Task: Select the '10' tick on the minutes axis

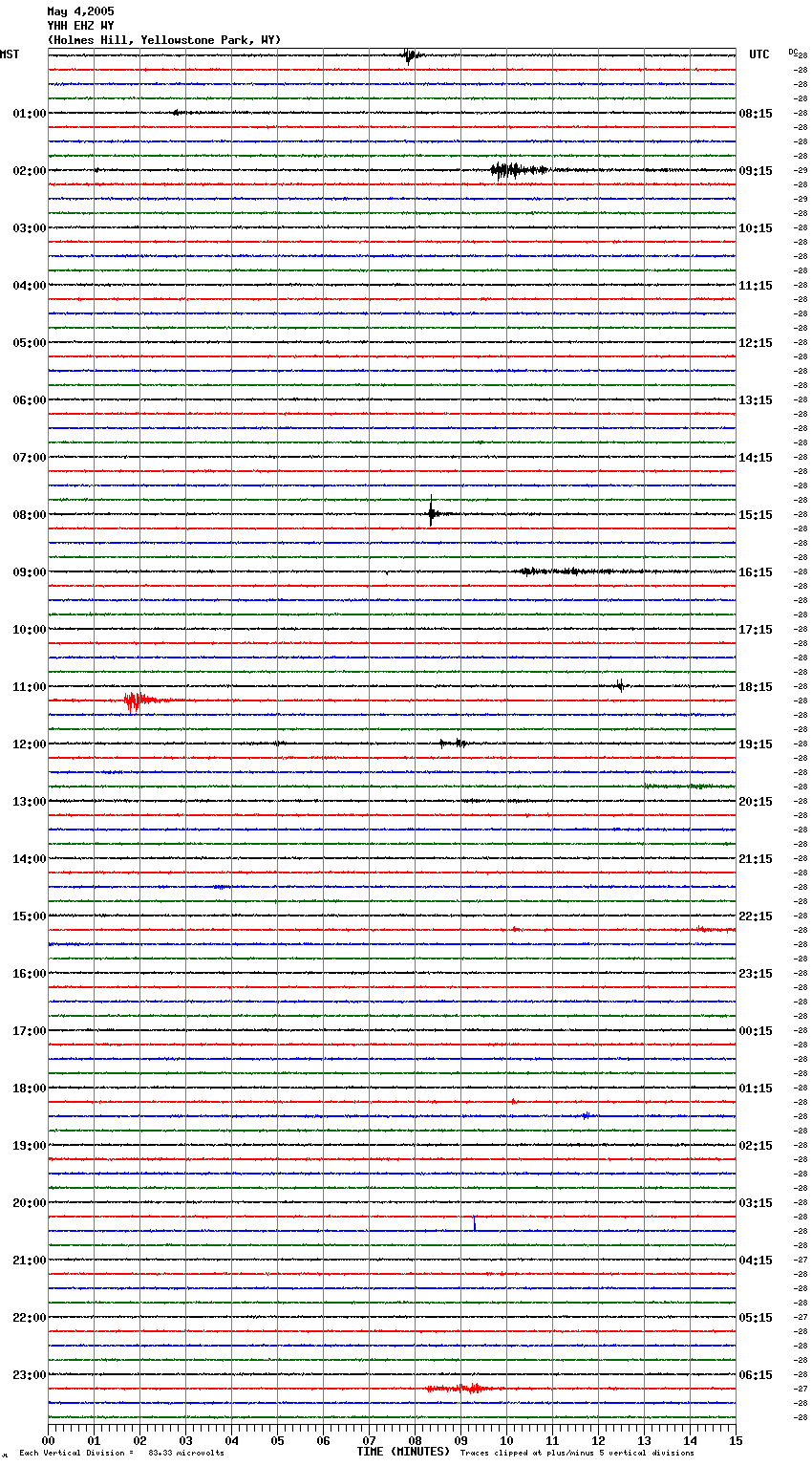Action: (506, 1440)
